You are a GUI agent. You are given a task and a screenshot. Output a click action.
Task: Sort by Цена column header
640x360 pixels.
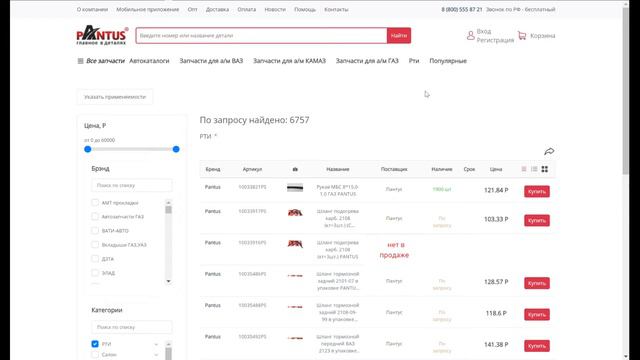point(496,169)
